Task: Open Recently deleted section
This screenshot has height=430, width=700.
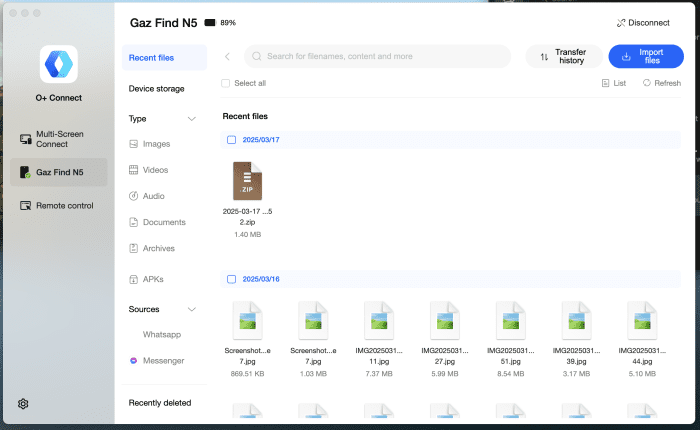Action: (x=160, y=403)
